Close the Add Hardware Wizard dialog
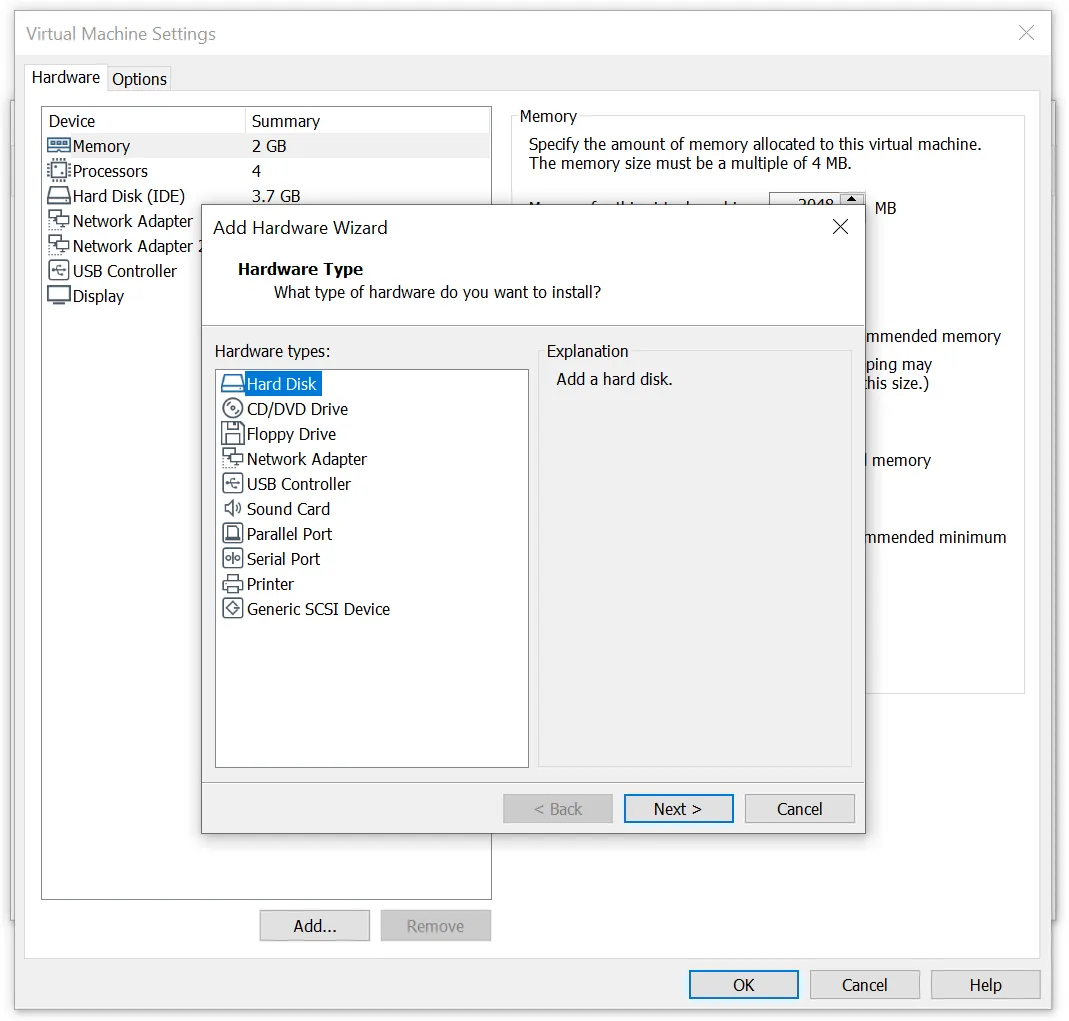The image size is (1069, 1021). [840, 227]
